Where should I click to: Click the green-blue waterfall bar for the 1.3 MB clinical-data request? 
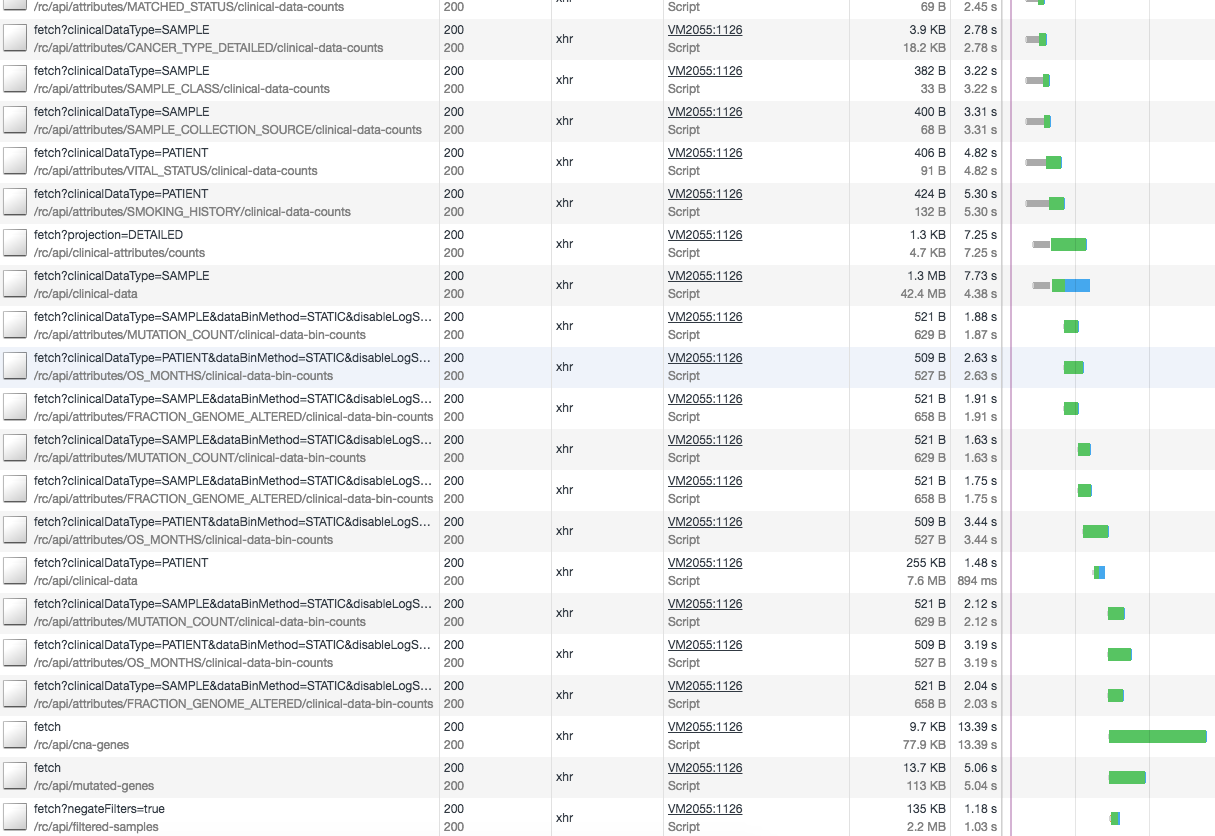click(1070, 285)
